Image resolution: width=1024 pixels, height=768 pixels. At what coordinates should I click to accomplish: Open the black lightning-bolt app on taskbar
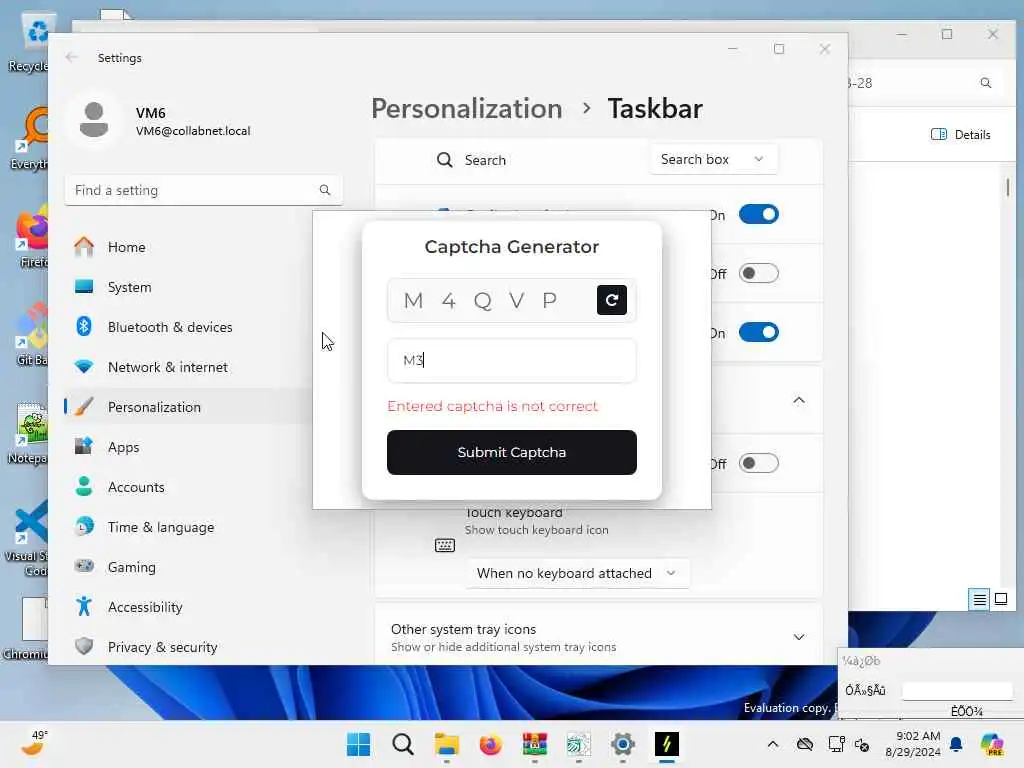[667, 744]
